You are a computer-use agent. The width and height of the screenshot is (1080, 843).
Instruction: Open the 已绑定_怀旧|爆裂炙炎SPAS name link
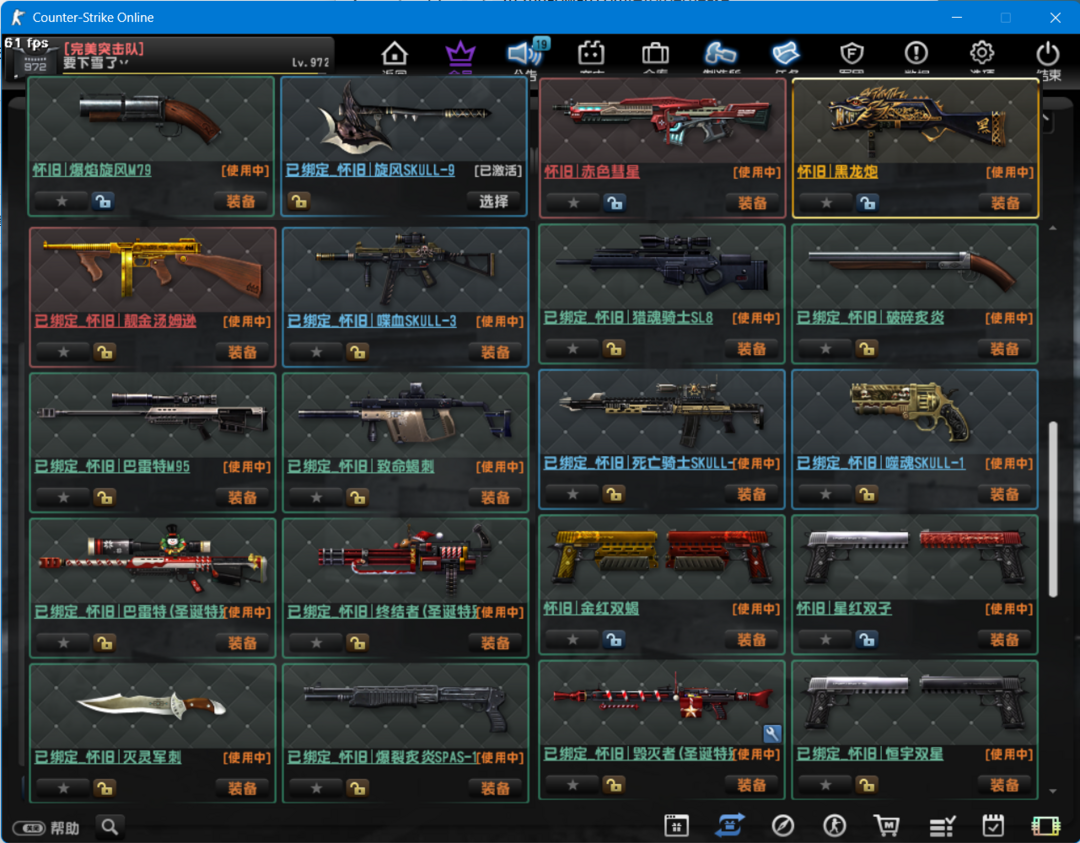(x=382, y=757)
